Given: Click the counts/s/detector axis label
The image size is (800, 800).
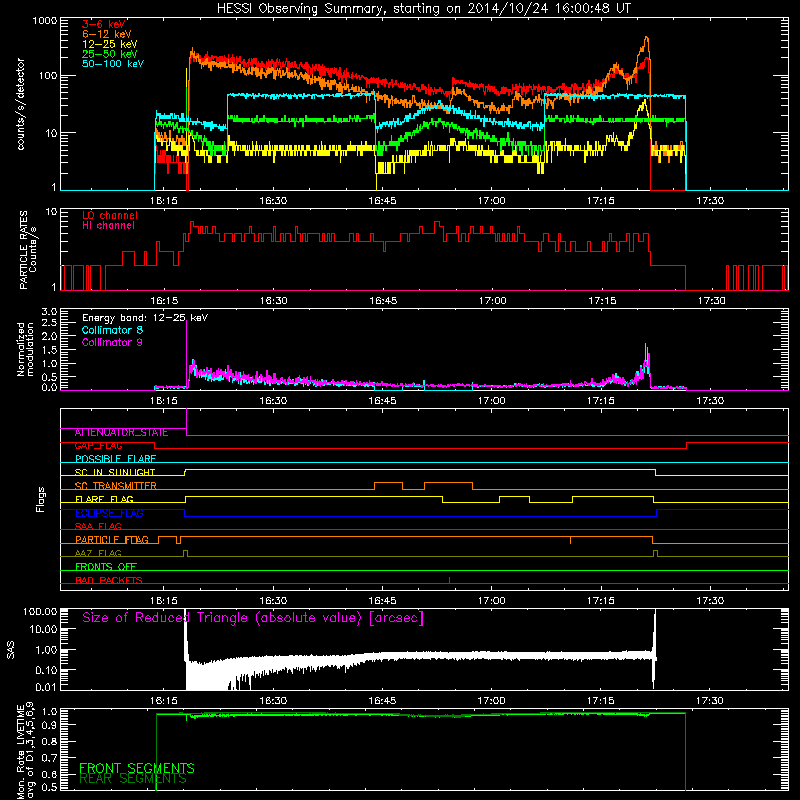Looking at the screenshot, I should tap(20, 104).
